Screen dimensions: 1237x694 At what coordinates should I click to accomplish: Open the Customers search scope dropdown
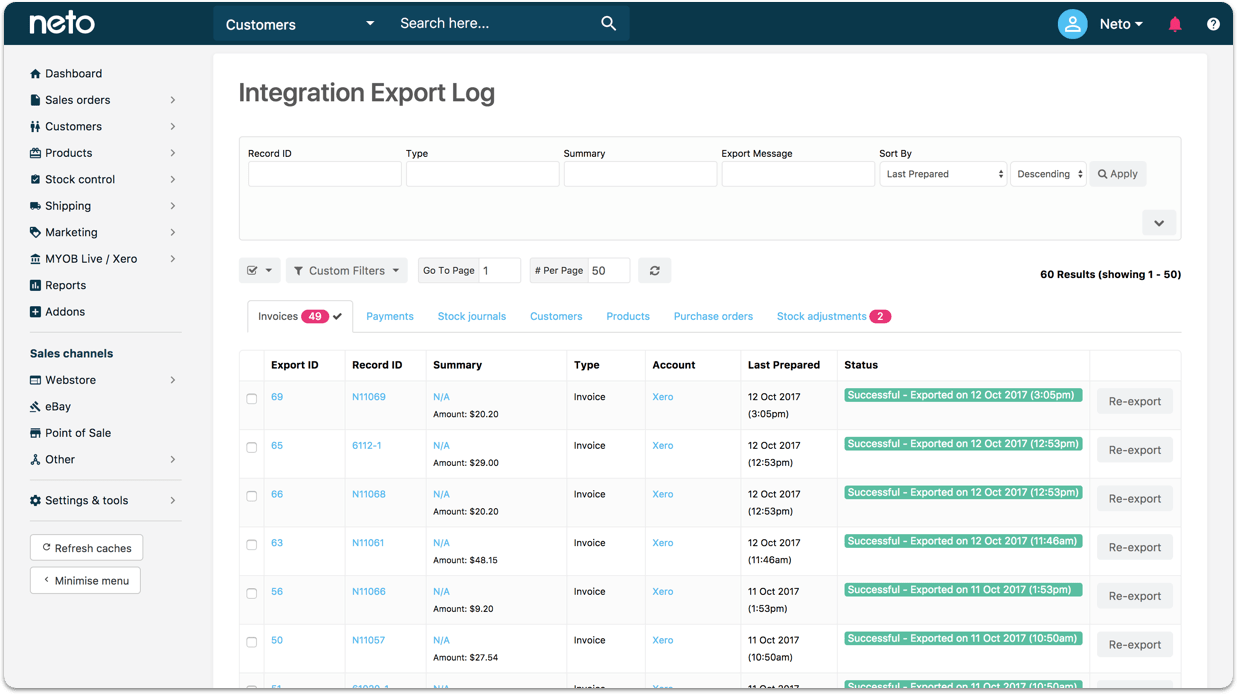300,24
